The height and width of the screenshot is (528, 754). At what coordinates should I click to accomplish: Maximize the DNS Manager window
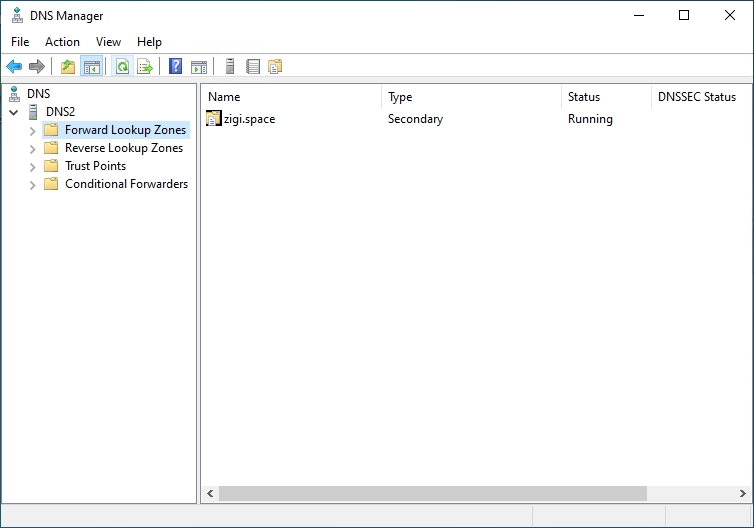click(x=684, y=15)
